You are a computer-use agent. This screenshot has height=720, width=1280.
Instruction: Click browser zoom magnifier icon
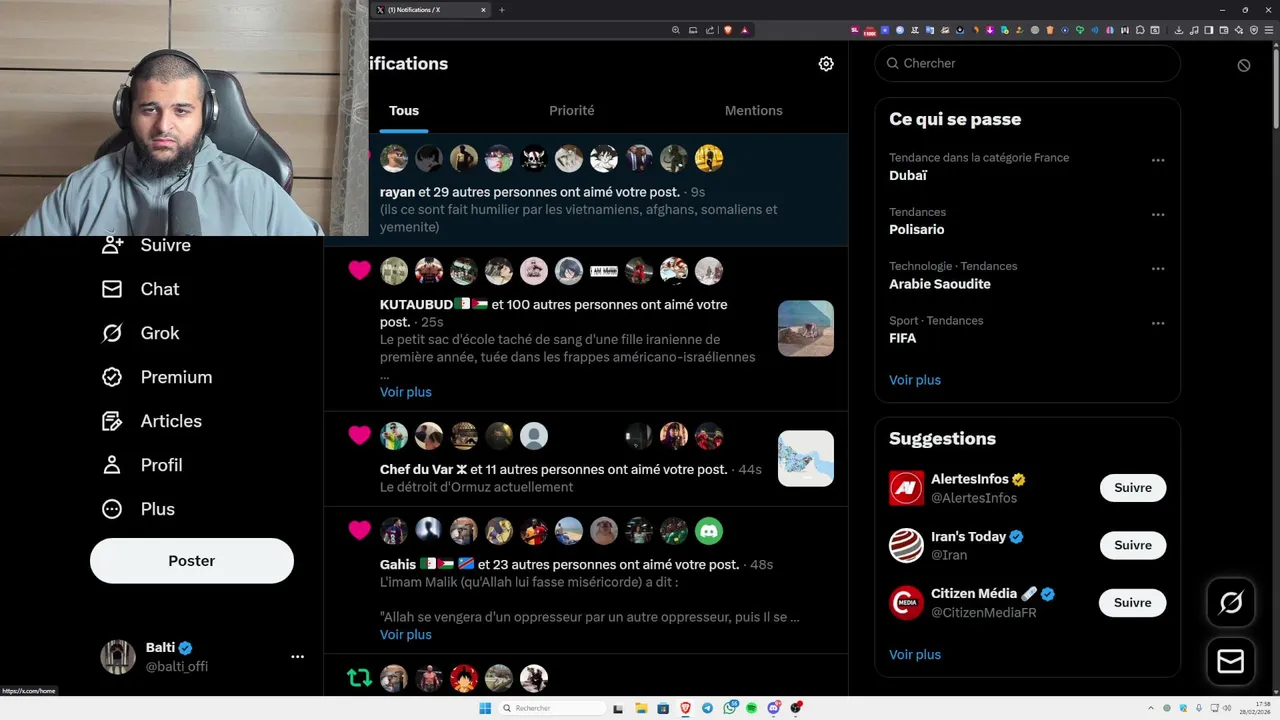676,30
